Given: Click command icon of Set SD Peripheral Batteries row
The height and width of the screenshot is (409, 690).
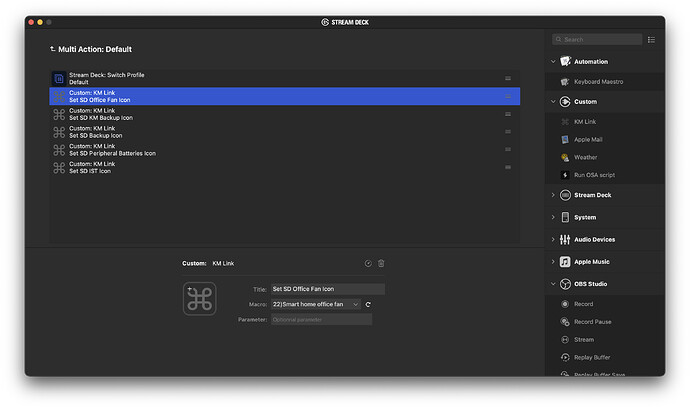Looking at the screenshot, I should point(59,150).
